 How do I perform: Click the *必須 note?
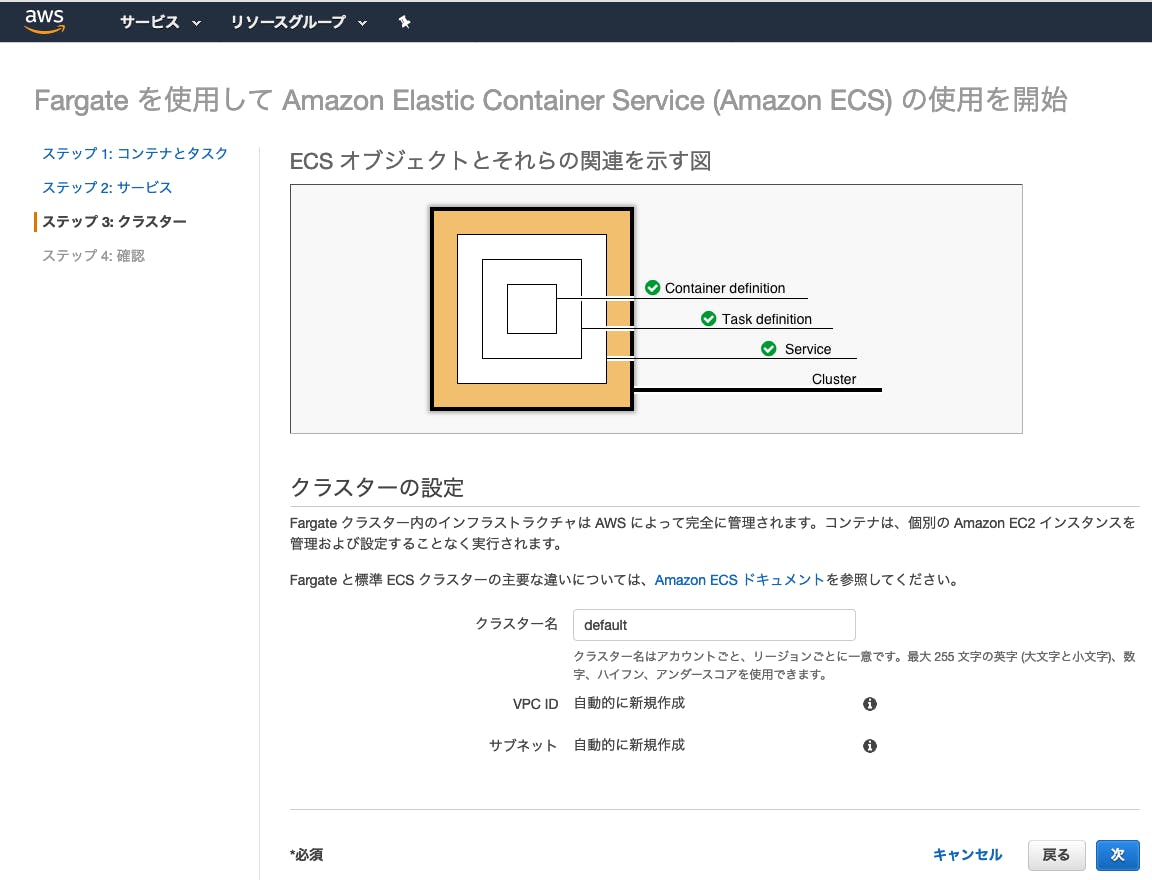[306, 854]
